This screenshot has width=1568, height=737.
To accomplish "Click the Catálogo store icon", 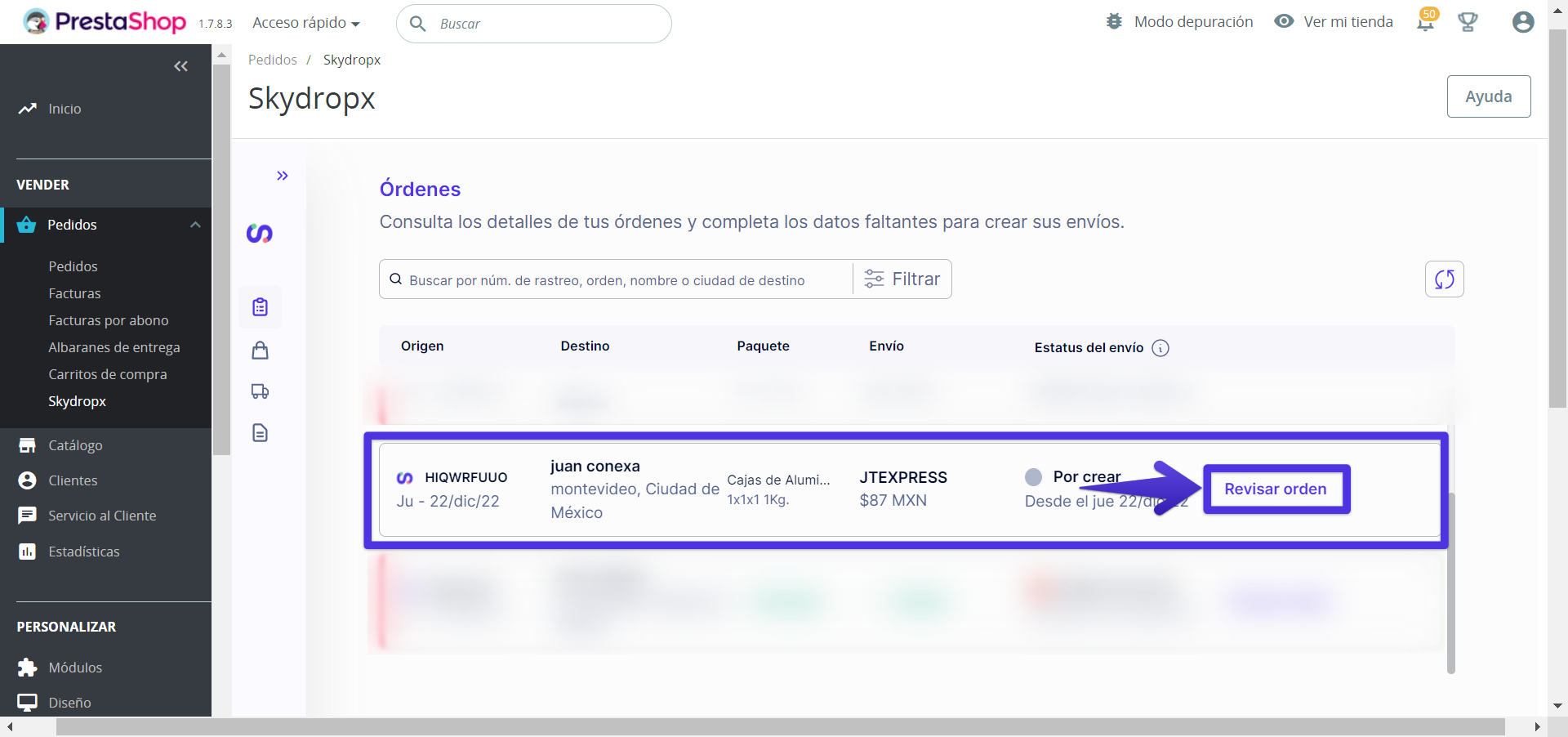I will (x=27, y=445).
